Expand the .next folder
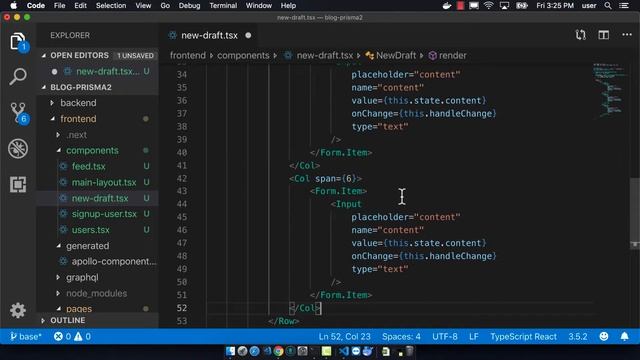 point(58,135)
